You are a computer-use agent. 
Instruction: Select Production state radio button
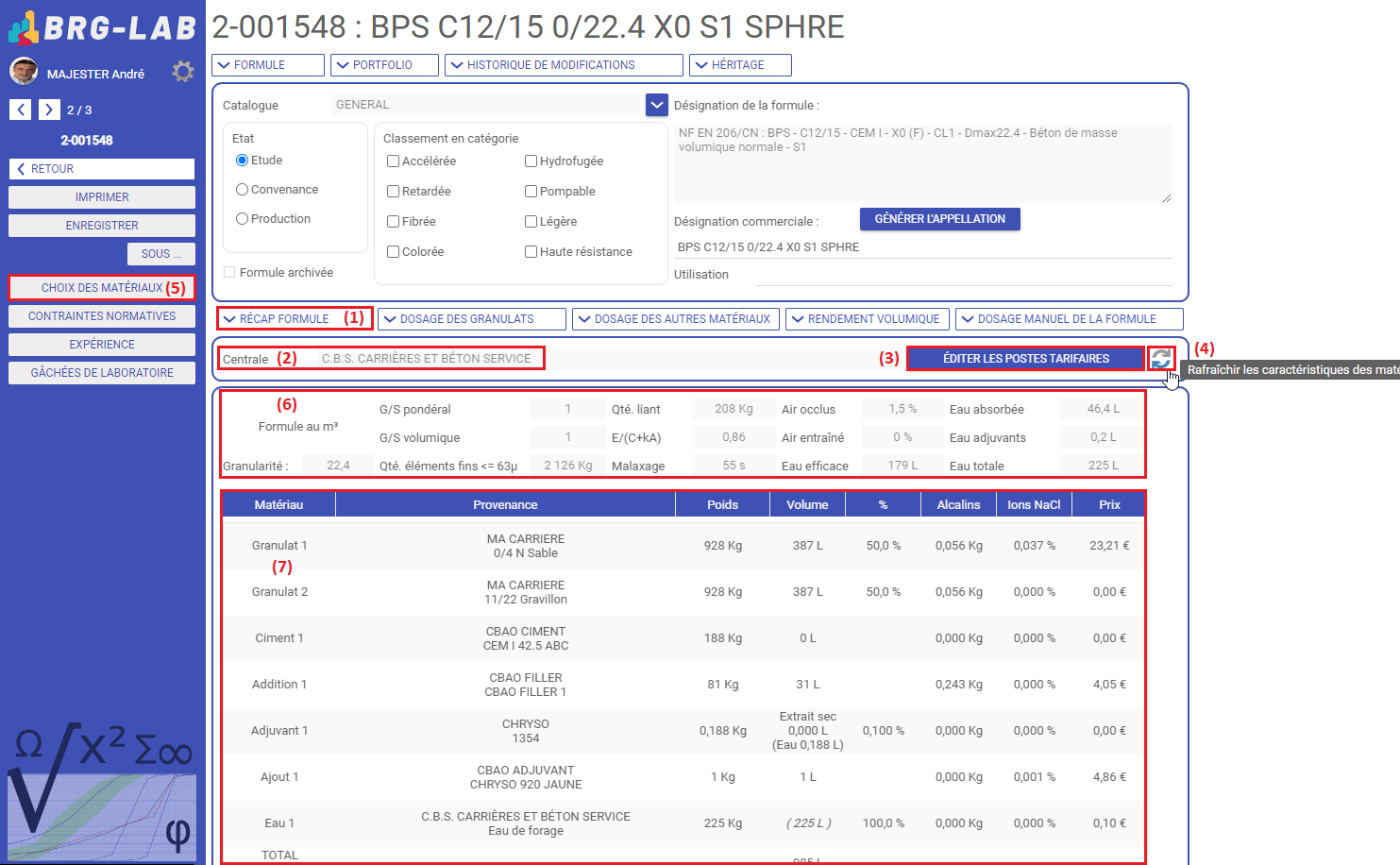[243, 219]
